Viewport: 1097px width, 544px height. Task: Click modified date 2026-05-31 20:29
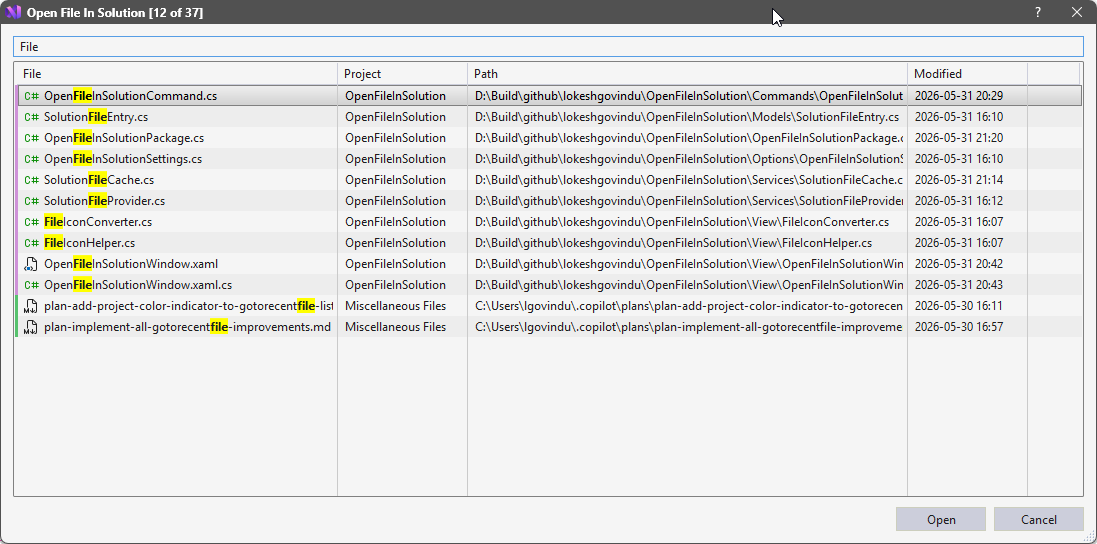click(x=958, y=96)
